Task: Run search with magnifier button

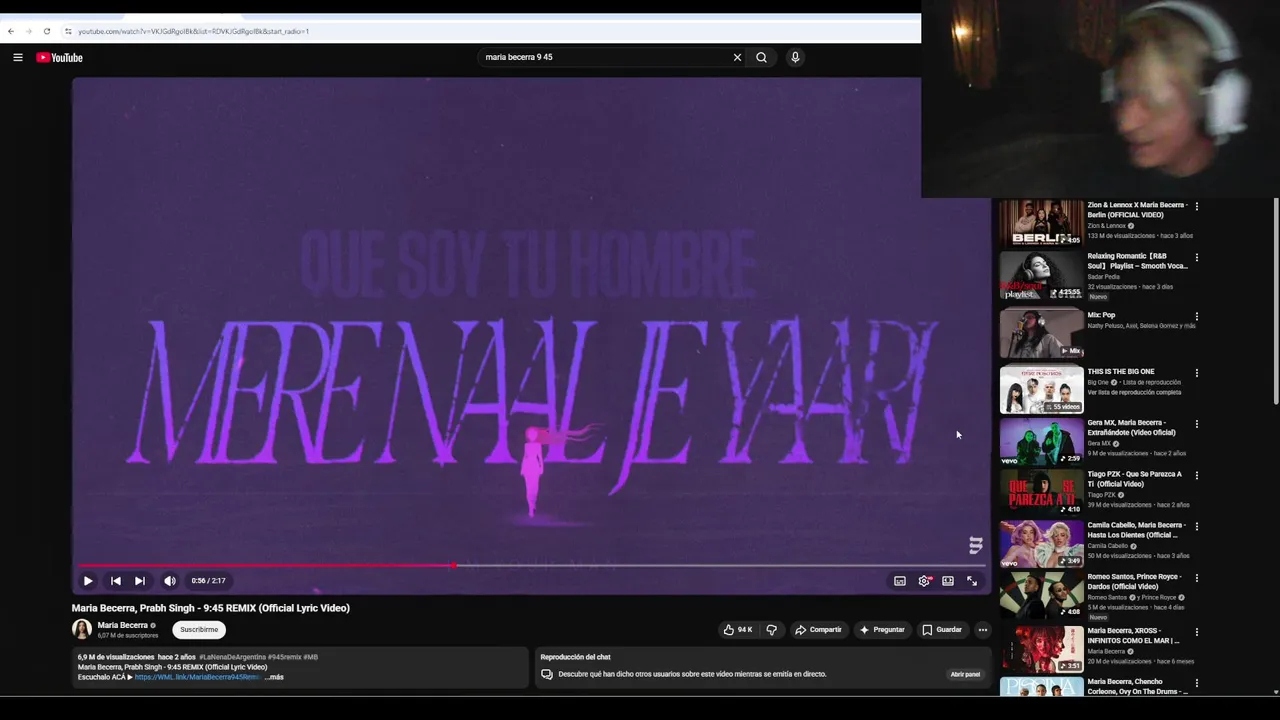Action: coord(762,57)
